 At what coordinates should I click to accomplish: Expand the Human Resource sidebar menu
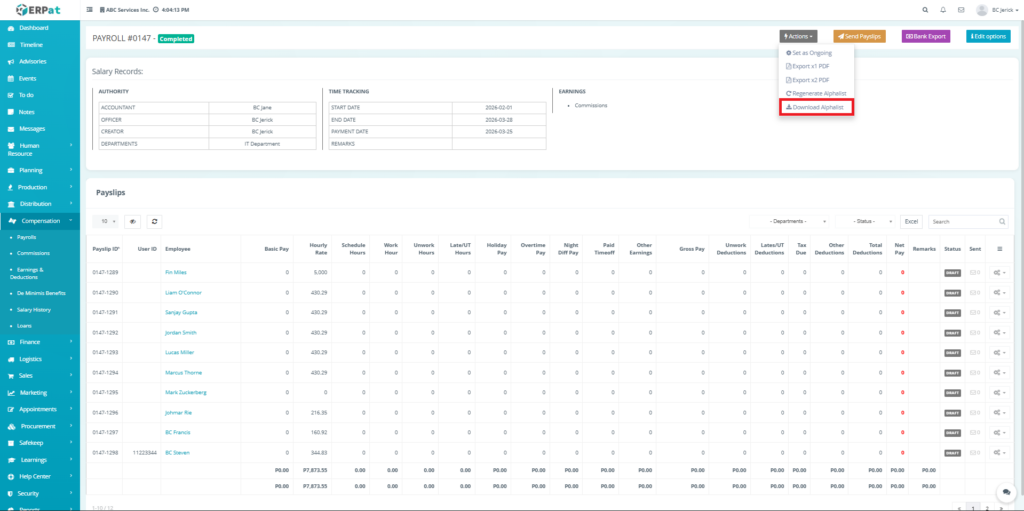point(40,149)
